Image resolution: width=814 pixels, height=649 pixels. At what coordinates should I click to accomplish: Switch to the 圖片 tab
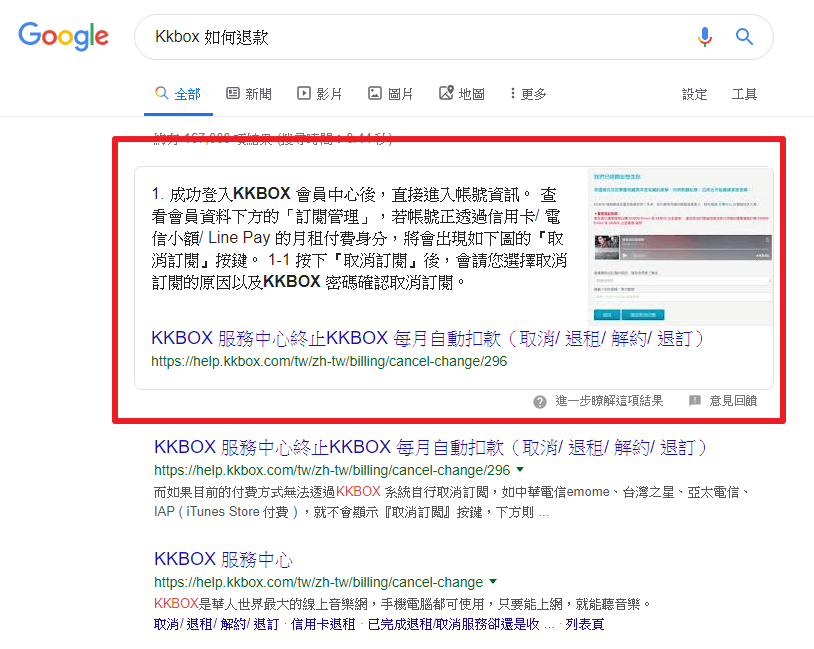tap(391, 94)
